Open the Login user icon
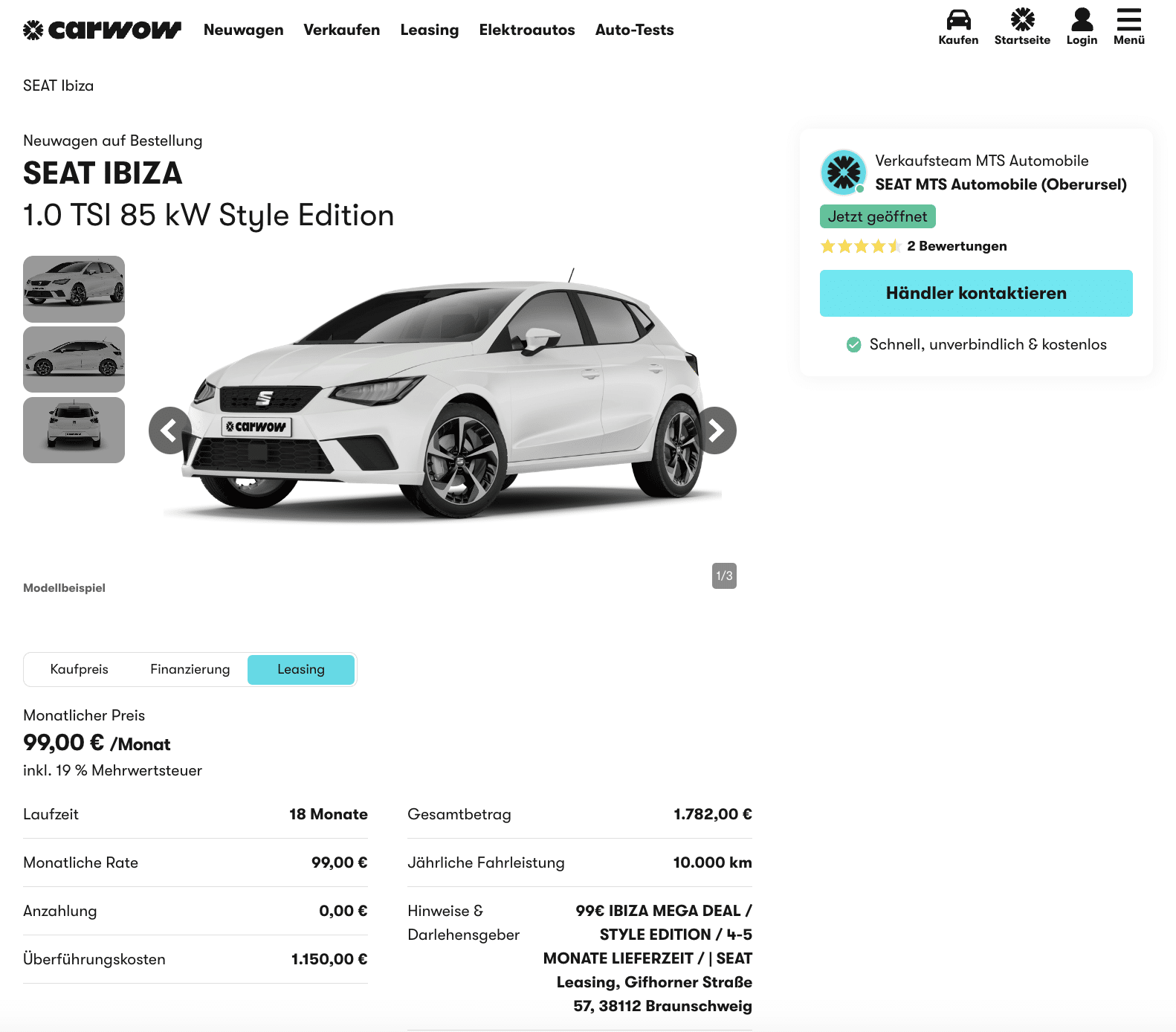The width and height of the screenshot is (1176, 1032). point(1082,28)
